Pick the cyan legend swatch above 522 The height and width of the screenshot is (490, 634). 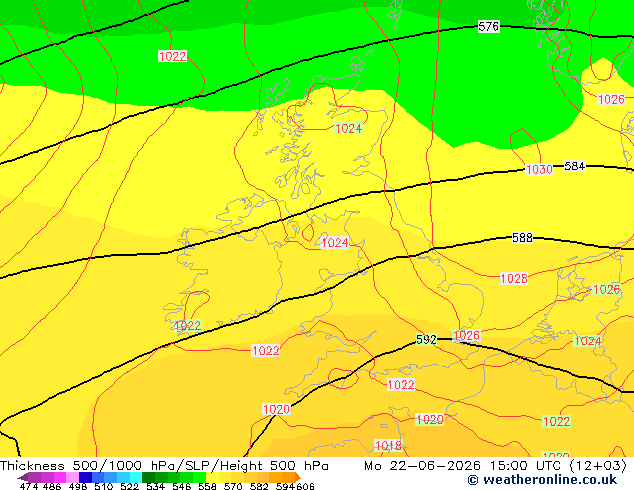136,477
